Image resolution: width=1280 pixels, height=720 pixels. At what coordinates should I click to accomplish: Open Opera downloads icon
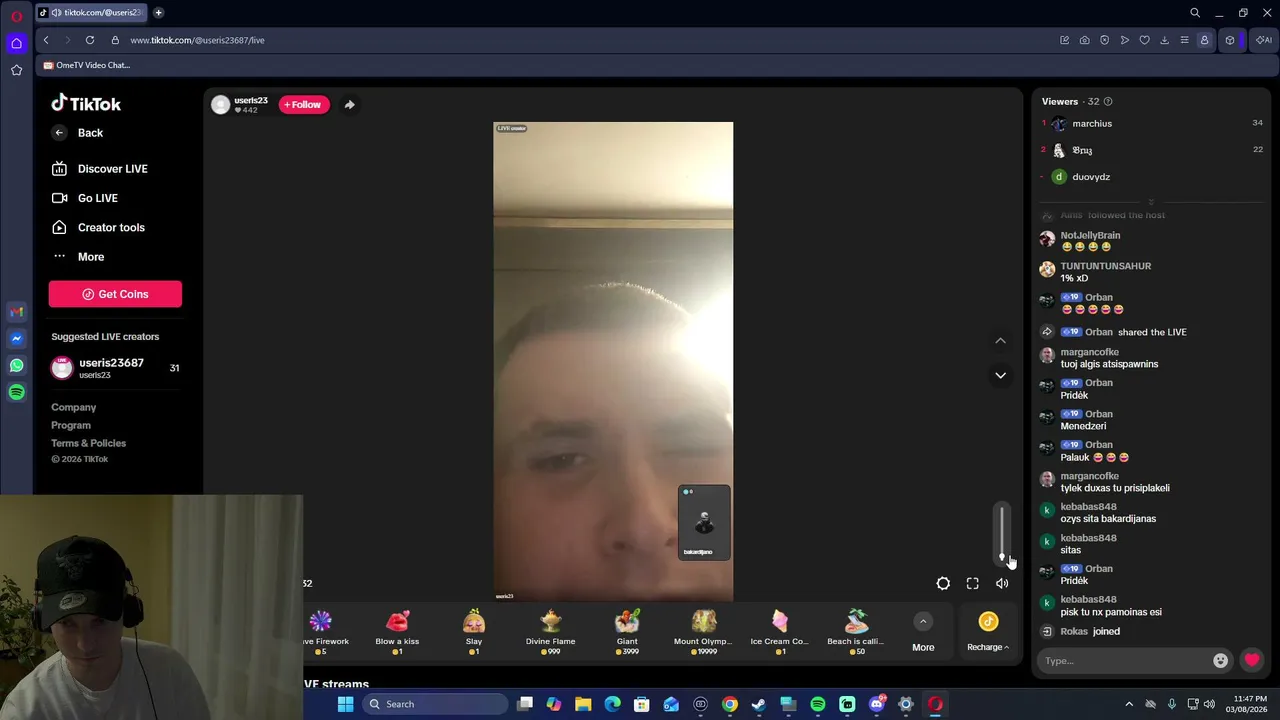[1164, 40]
